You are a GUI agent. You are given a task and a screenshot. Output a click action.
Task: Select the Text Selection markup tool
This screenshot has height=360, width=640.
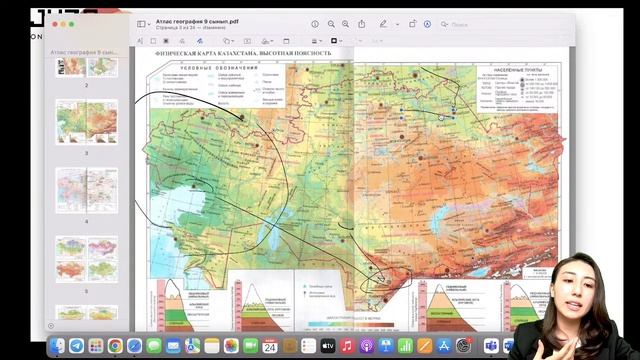(x=140, y=41)
